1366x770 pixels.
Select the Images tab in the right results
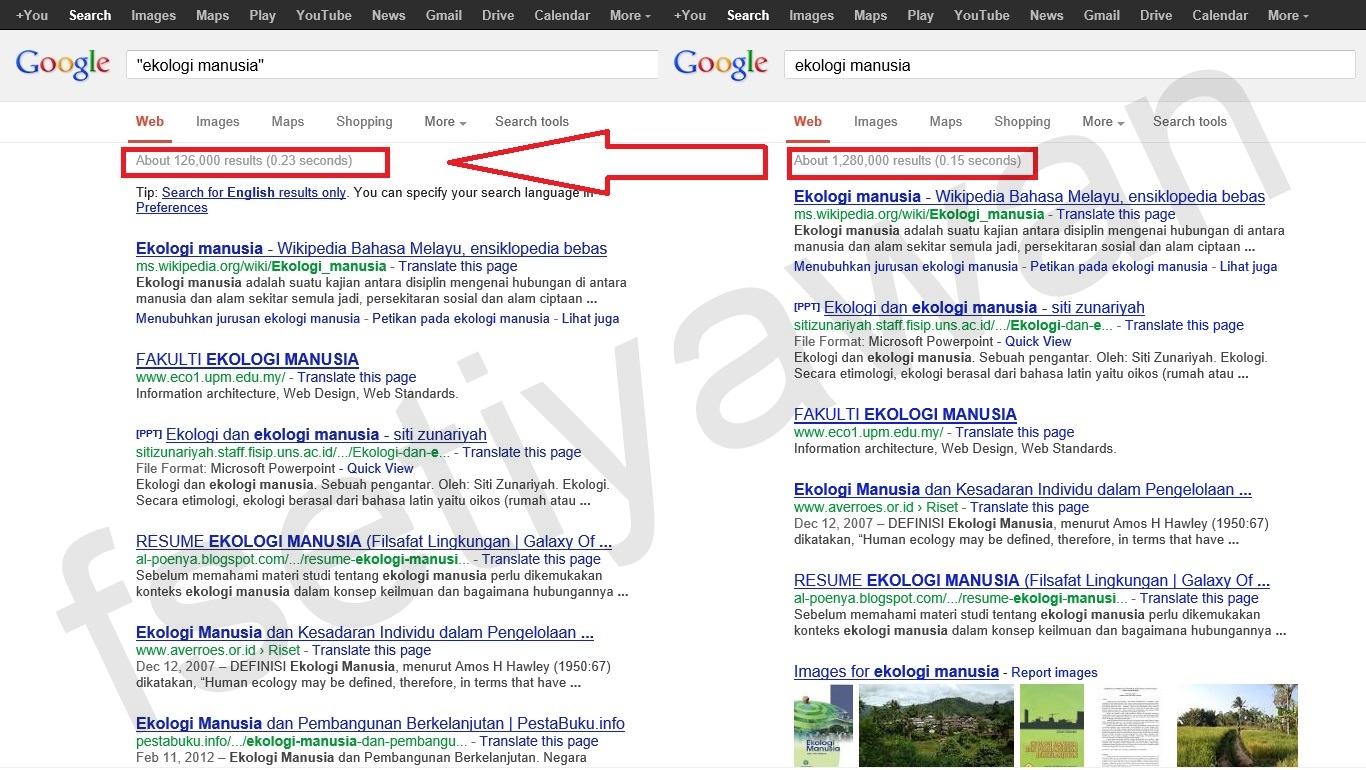[x=876, y=121]
